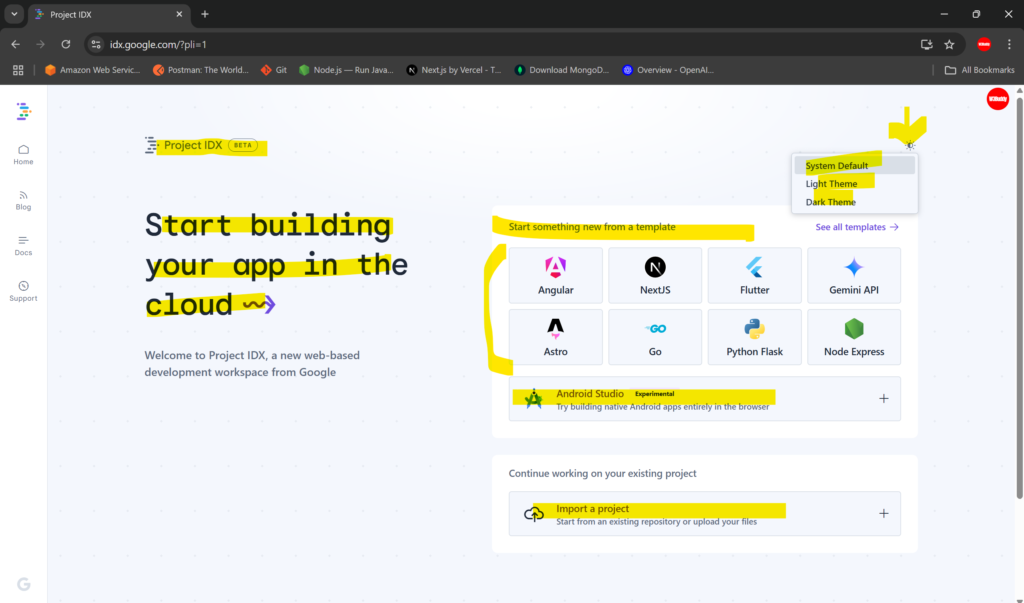The width and height of the screenshot is (1024, 603).
Task: Click the browser forward arrow
Action: tap(40, 44)
